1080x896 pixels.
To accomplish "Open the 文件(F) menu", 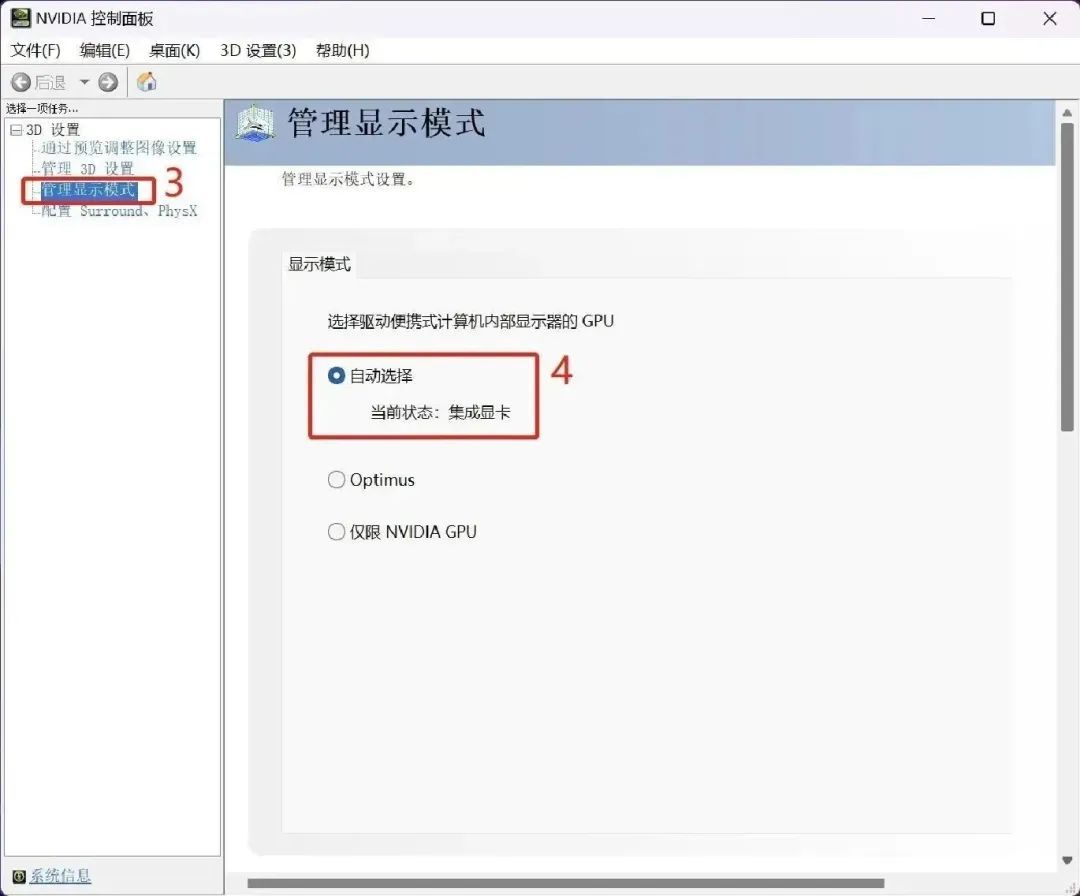I will [x=35, y=50].
